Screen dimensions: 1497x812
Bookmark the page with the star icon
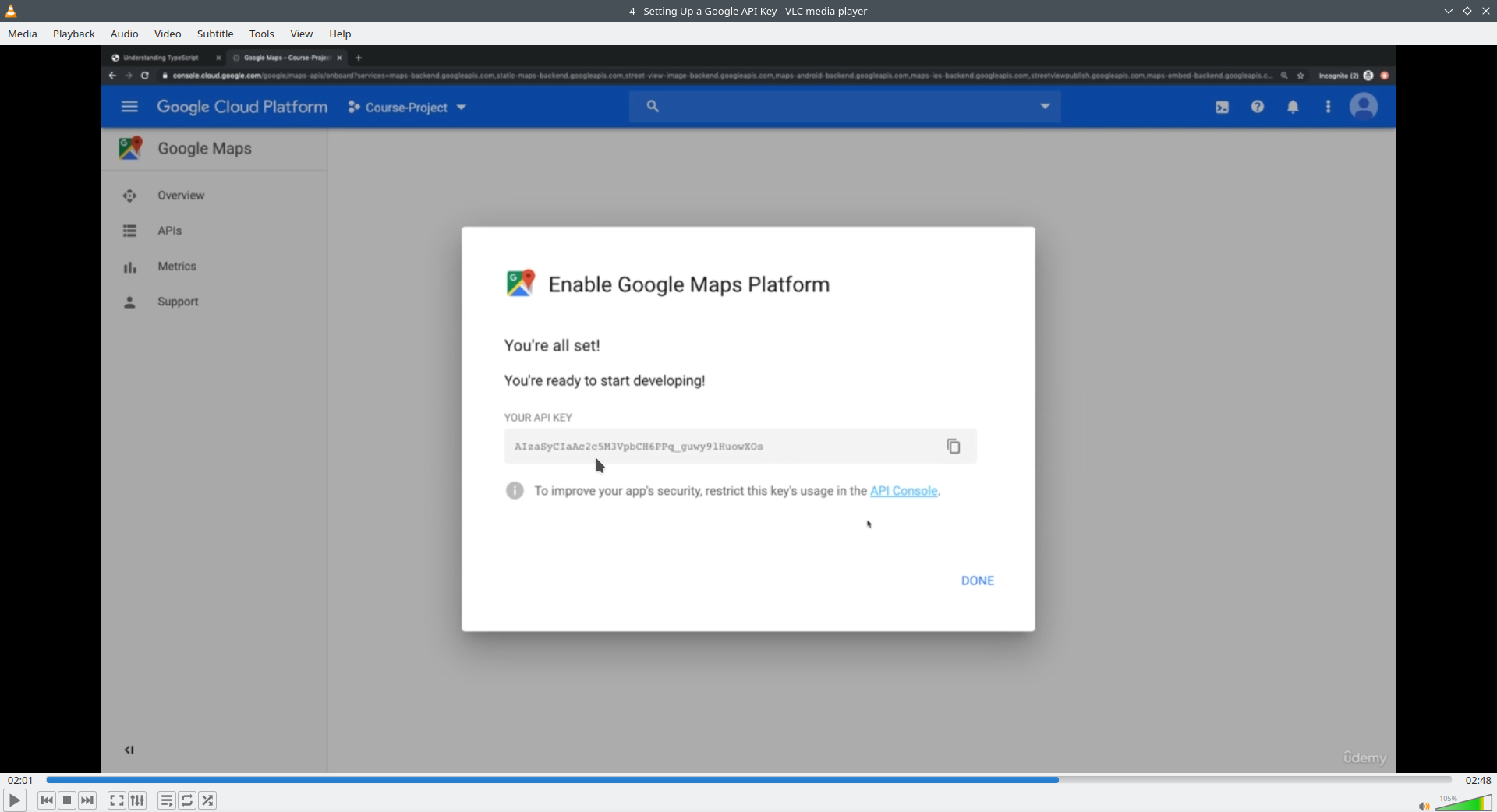coord(1301,76)
